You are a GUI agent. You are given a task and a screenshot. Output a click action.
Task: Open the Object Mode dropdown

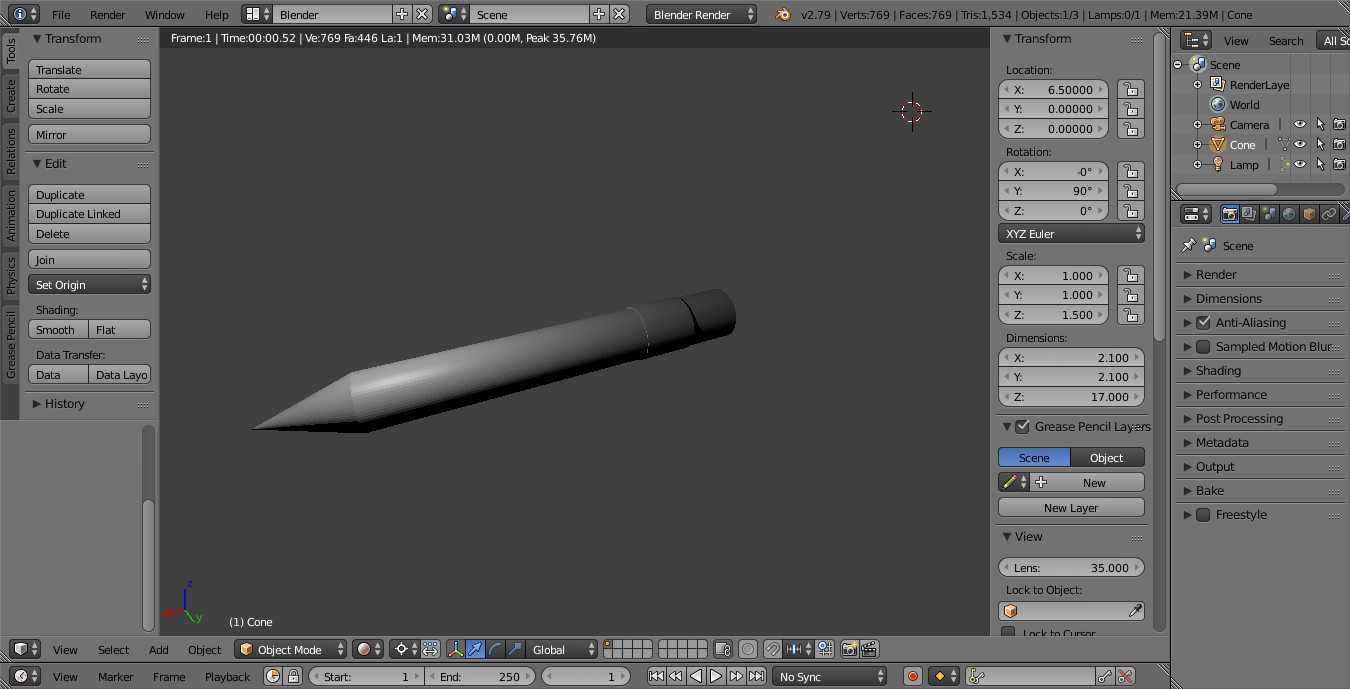tap(291, 649)
